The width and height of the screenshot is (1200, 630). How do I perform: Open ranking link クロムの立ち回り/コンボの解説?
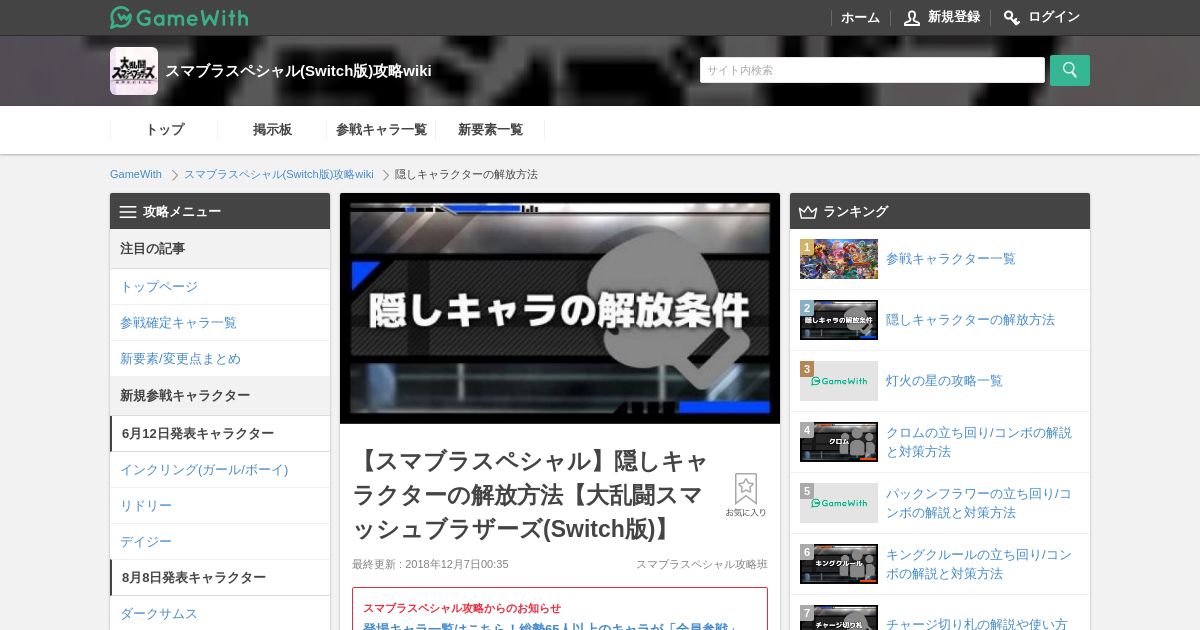click(x=979, y=442)
